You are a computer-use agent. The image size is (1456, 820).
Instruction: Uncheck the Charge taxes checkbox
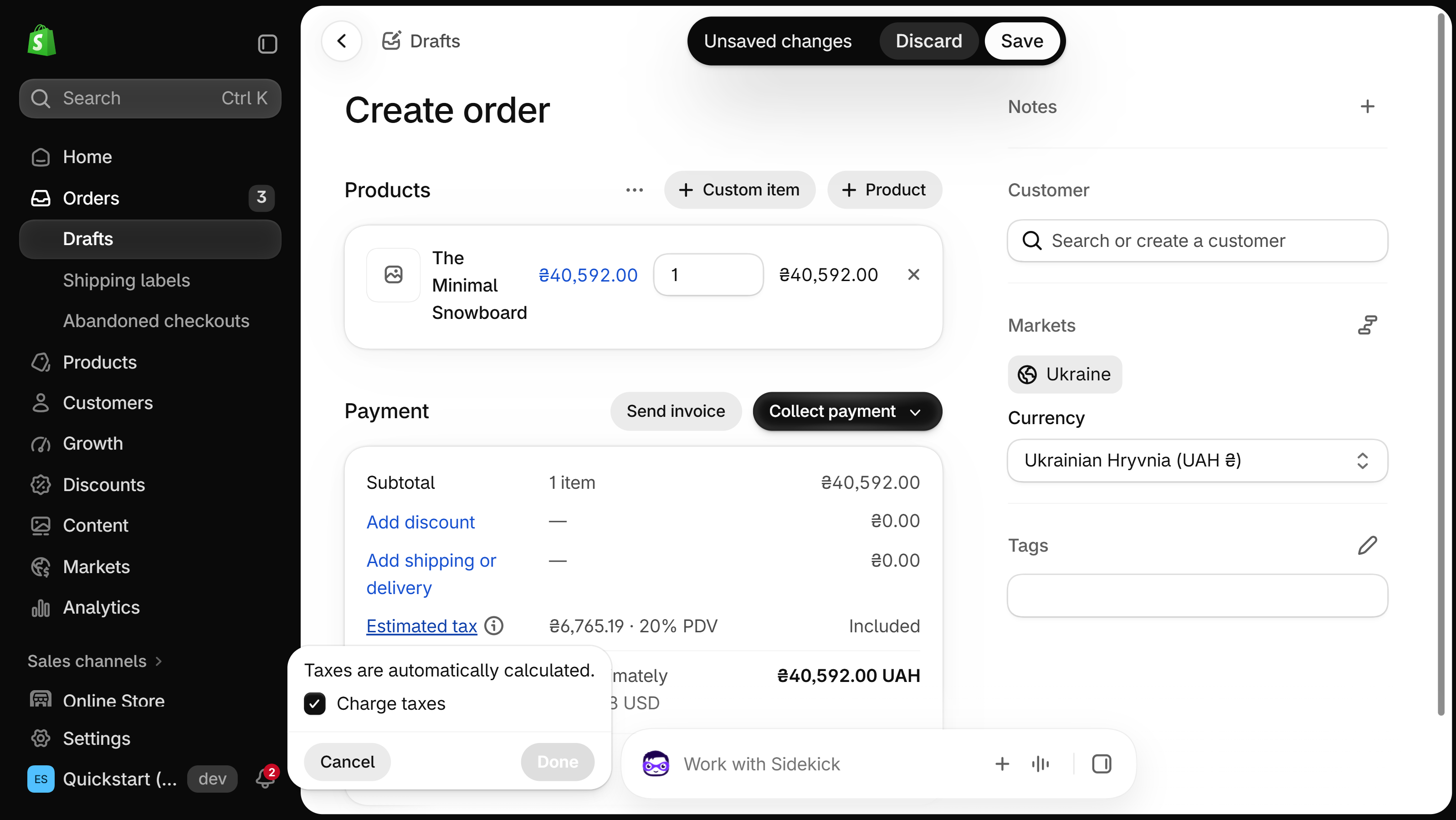pyautogui.click(x=314, y=703)
